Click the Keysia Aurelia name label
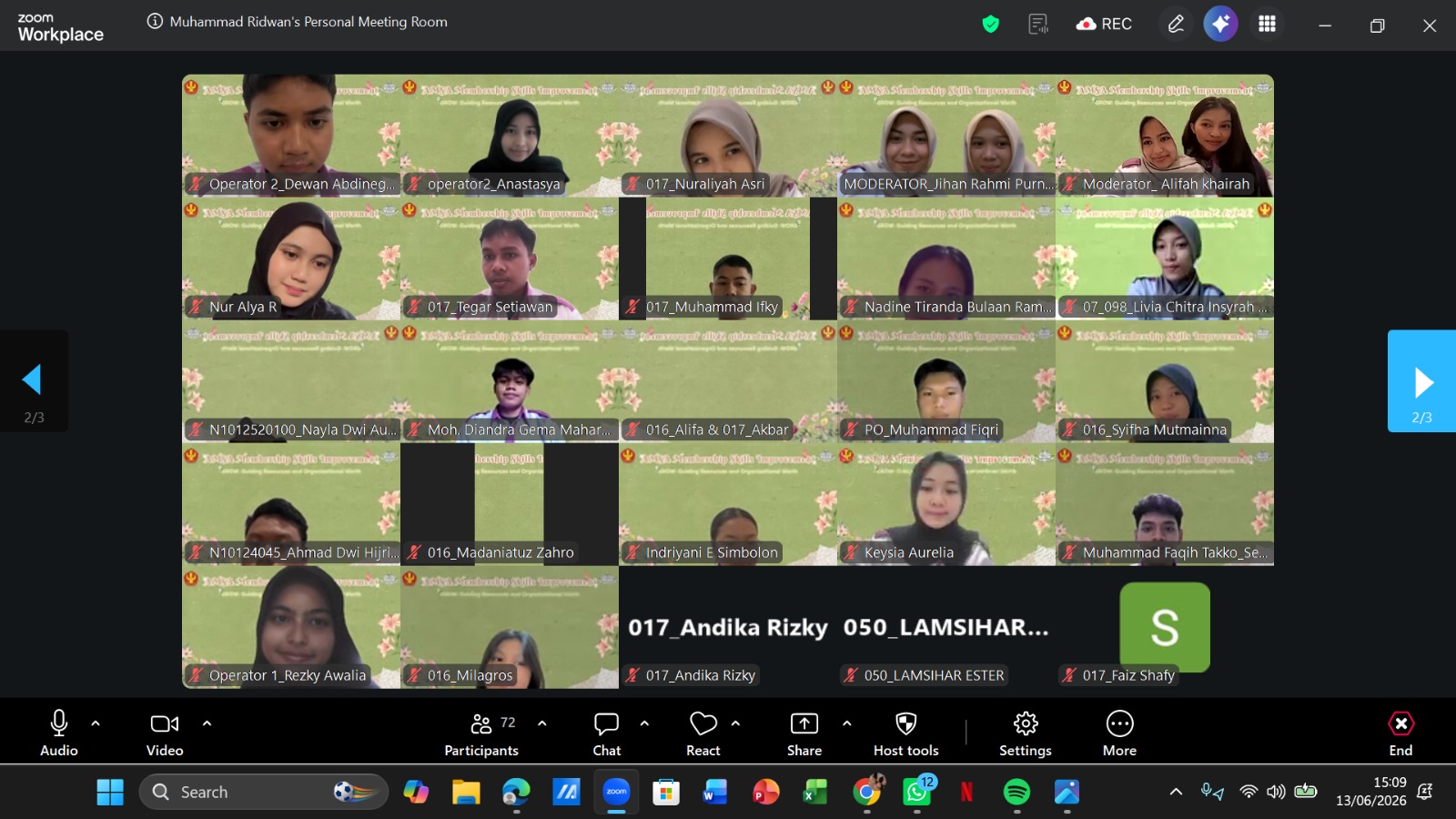 tap(909, 552)
